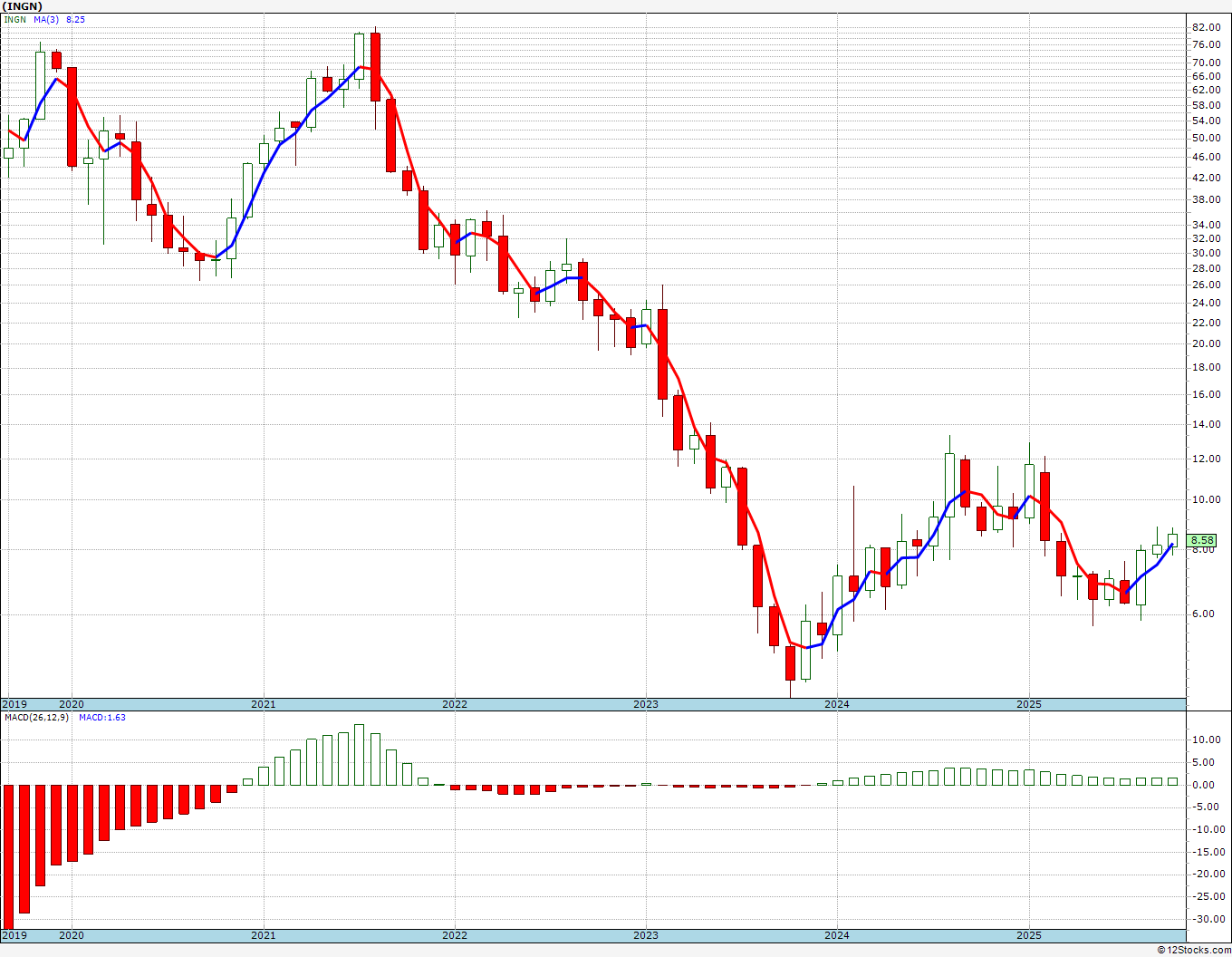The image size is (1232, 957).
Task: Click the 32.00 price axis label
Action: click(x=1206, y=238)
